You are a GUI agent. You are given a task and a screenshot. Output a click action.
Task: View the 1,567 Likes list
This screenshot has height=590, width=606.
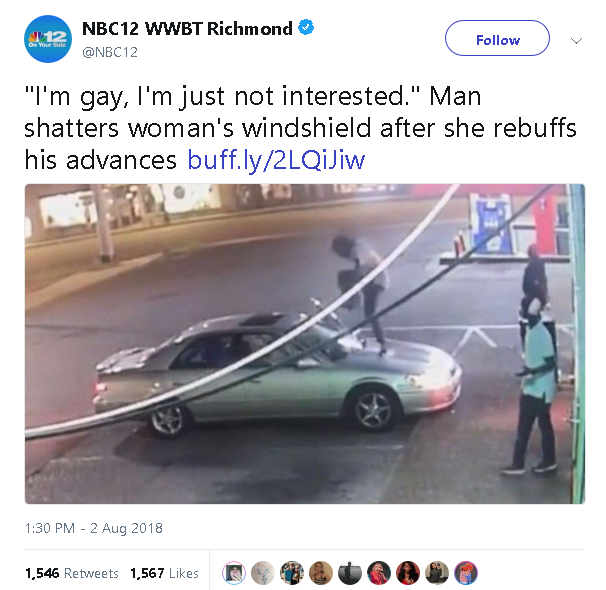[x=164, y=573]
